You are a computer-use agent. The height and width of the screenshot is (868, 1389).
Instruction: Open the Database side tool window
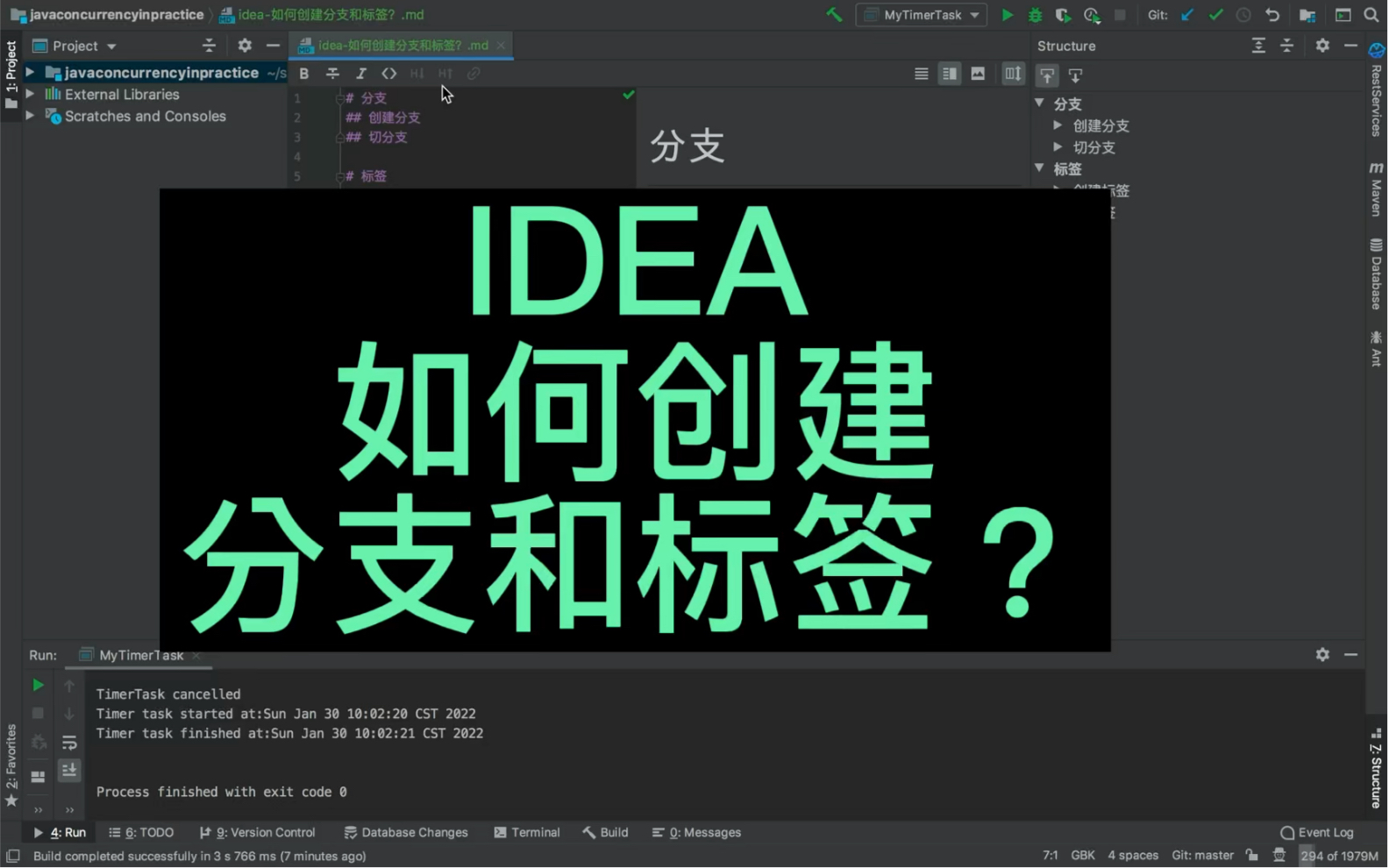[1376, 274]
